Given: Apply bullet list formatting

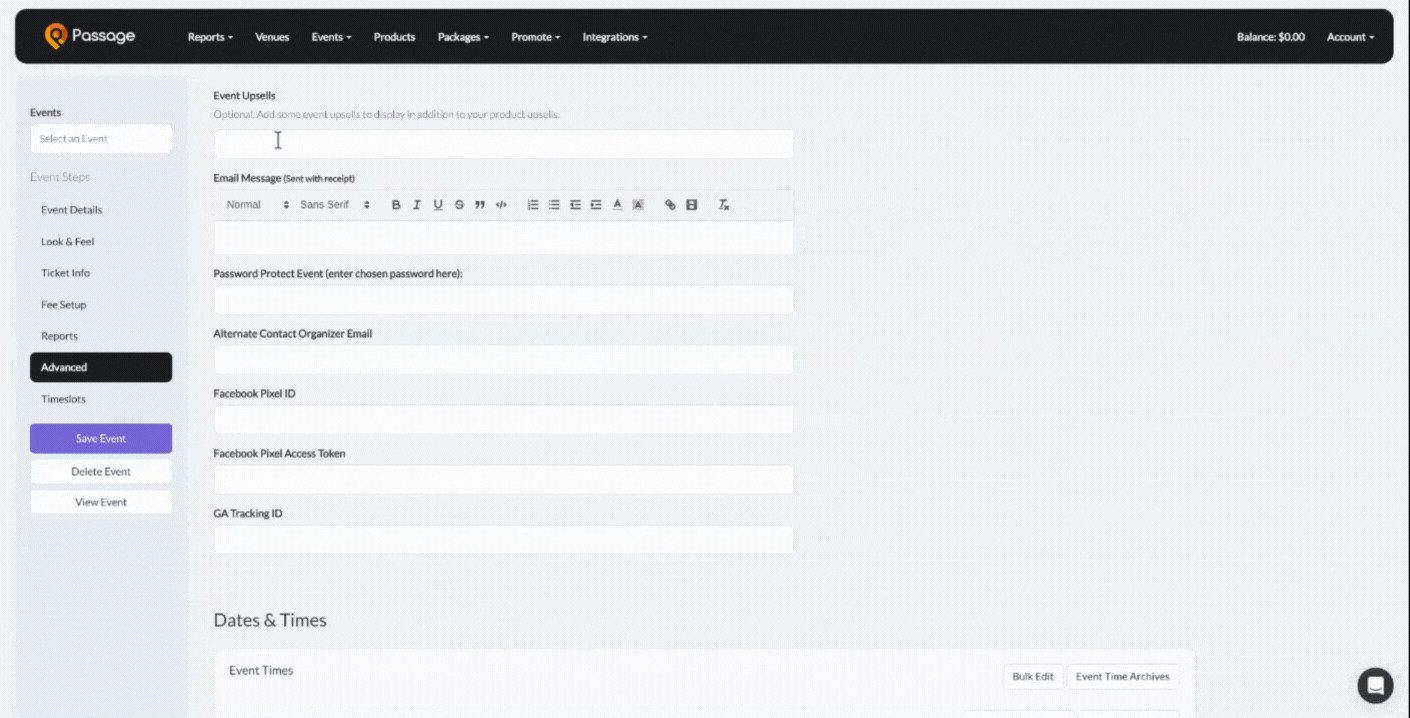Looking at the screenshot, I should pos(554,205).
